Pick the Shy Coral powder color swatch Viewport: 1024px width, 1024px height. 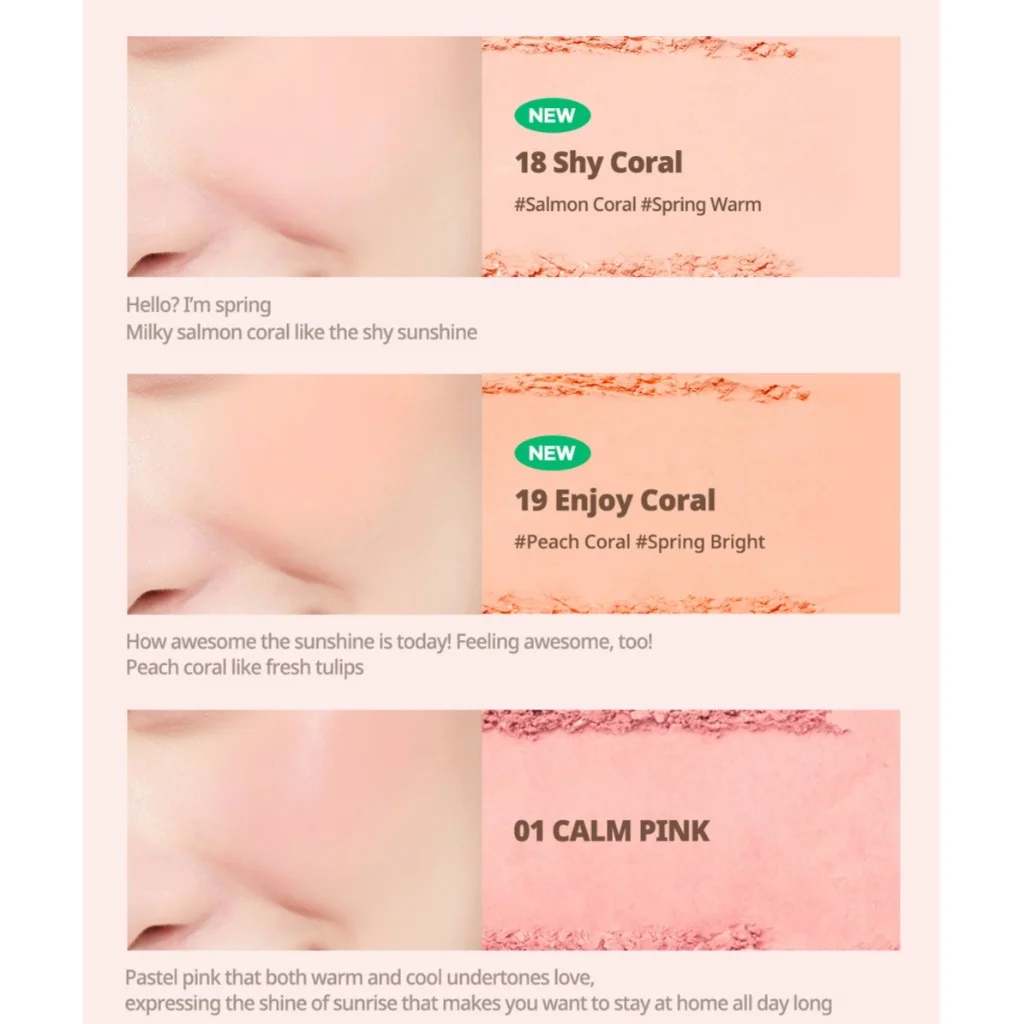coord(691,156)
